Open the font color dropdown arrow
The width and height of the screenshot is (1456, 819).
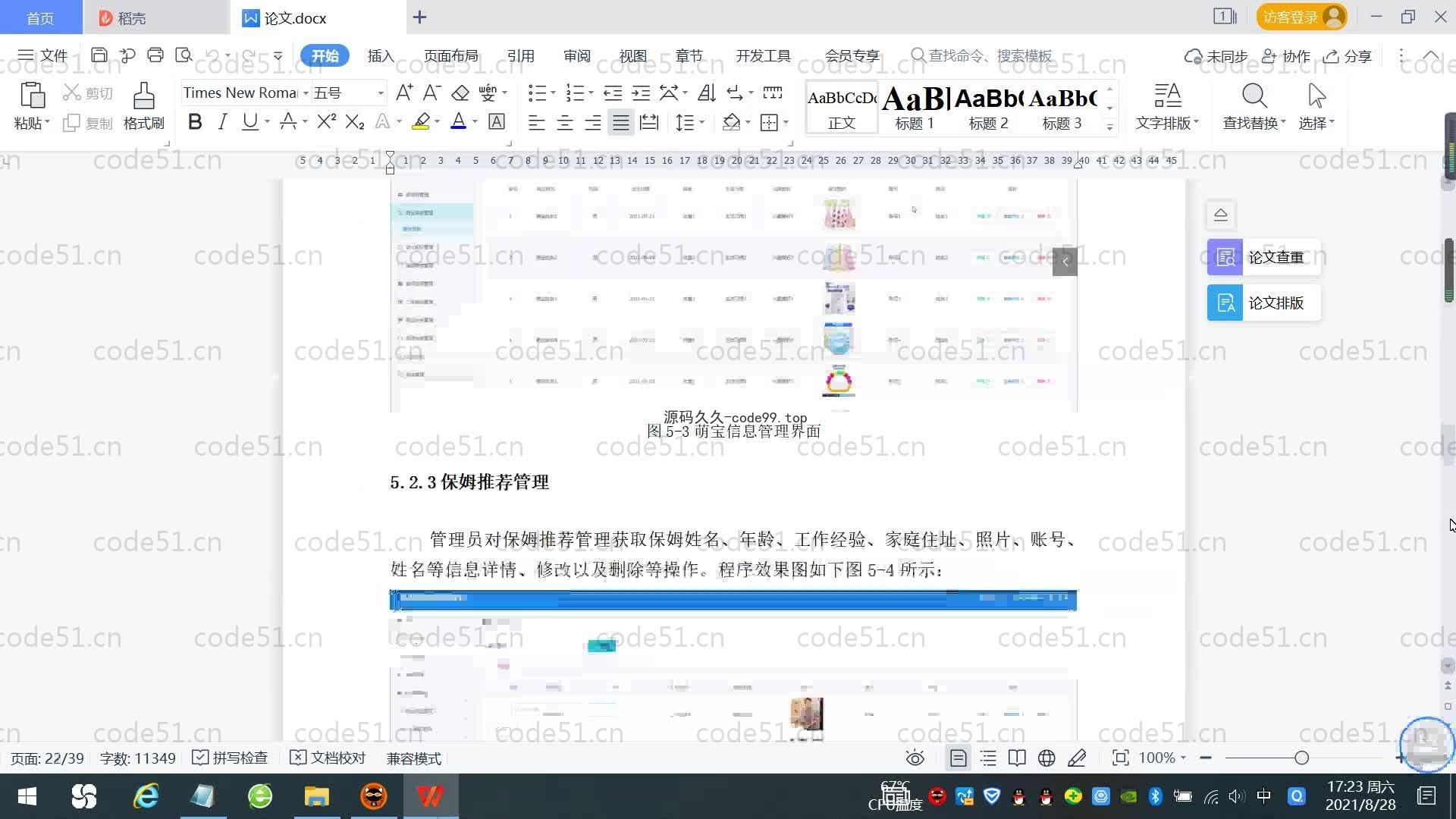[475, 122]
